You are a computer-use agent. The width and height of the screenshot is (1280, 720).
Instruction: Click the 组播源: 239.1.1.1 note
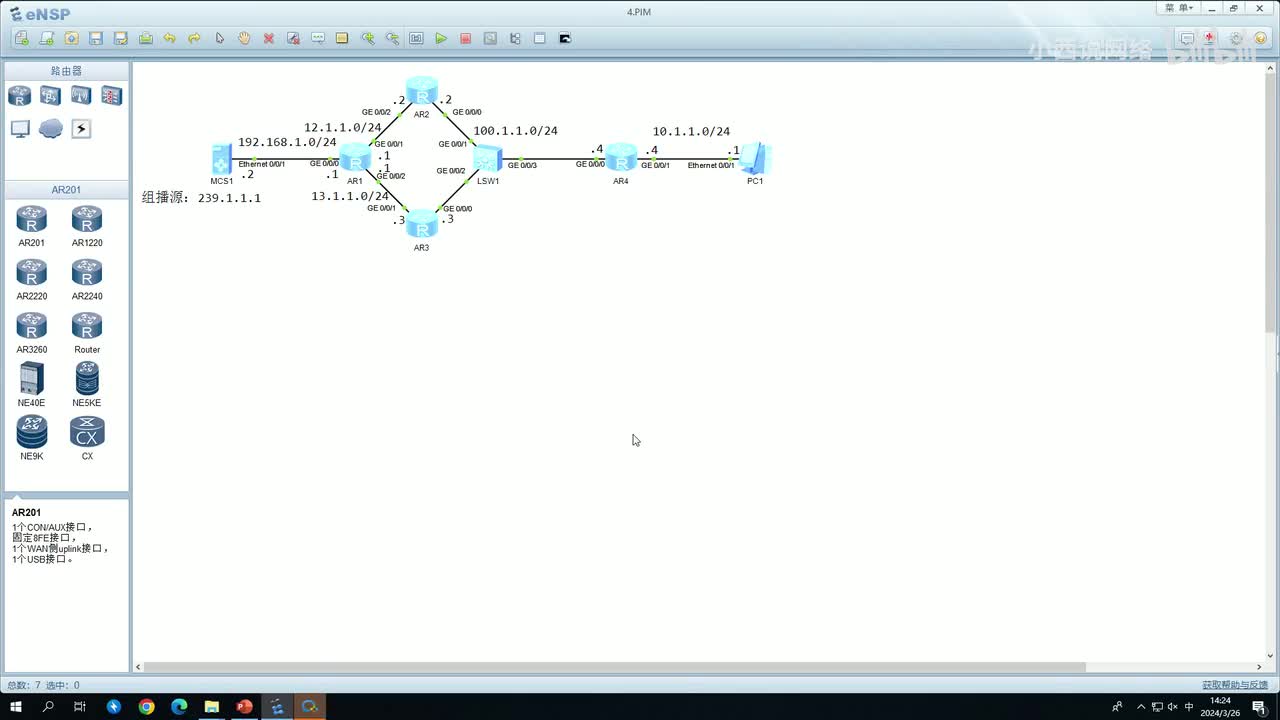tap(201, 198)
